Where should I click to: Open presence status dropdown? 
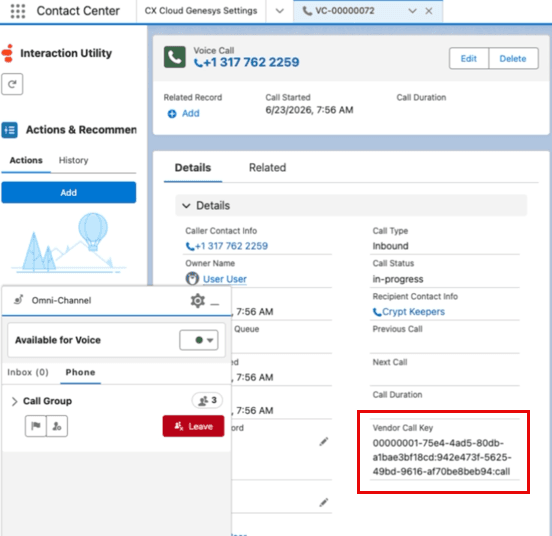[x=199, y=340]
